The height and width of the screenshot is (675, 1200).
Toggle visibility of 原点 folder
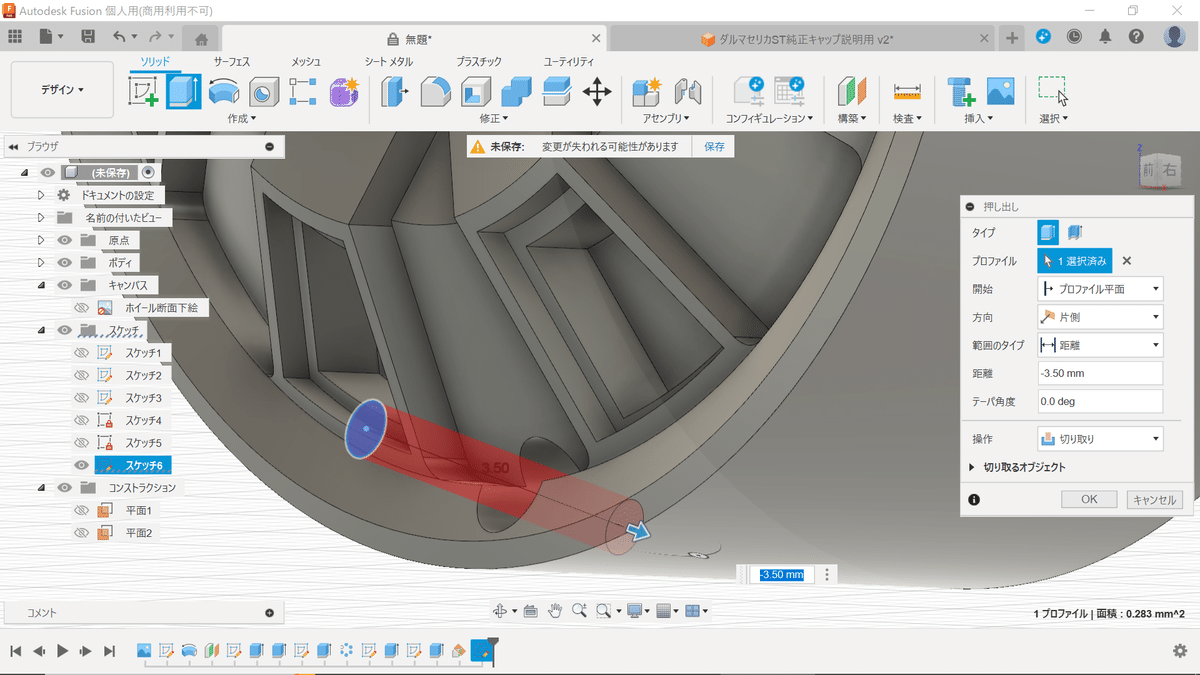point(64,240)
